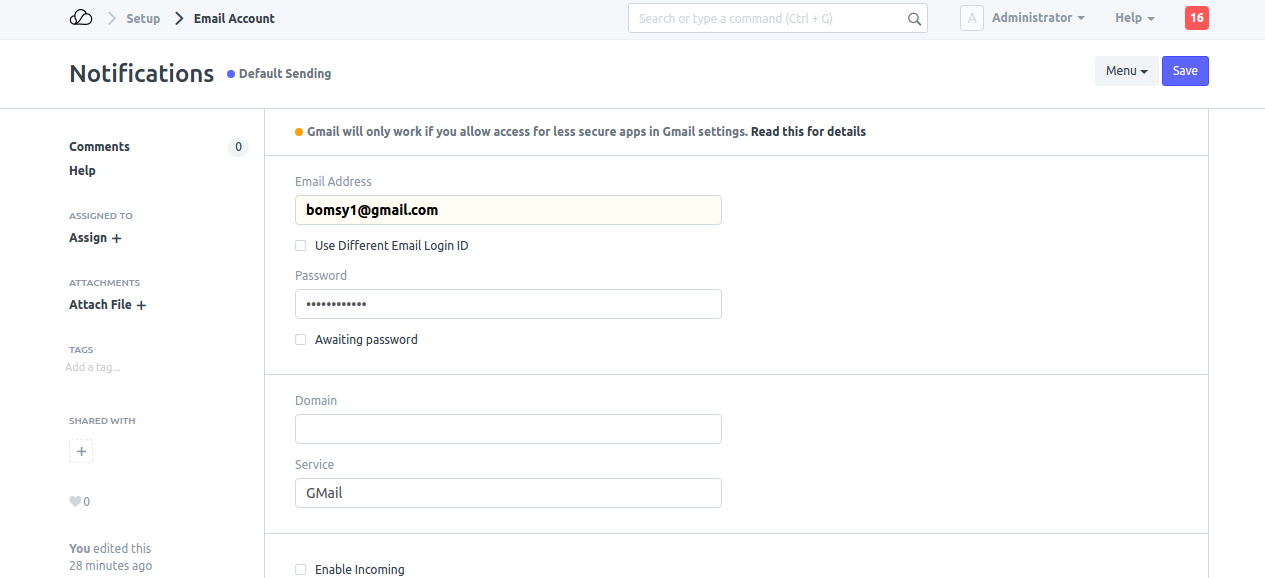The width and height of the screenshot is (1265, 578).
Task: Go to Setup in the breadcrumb
Action: 143,18
